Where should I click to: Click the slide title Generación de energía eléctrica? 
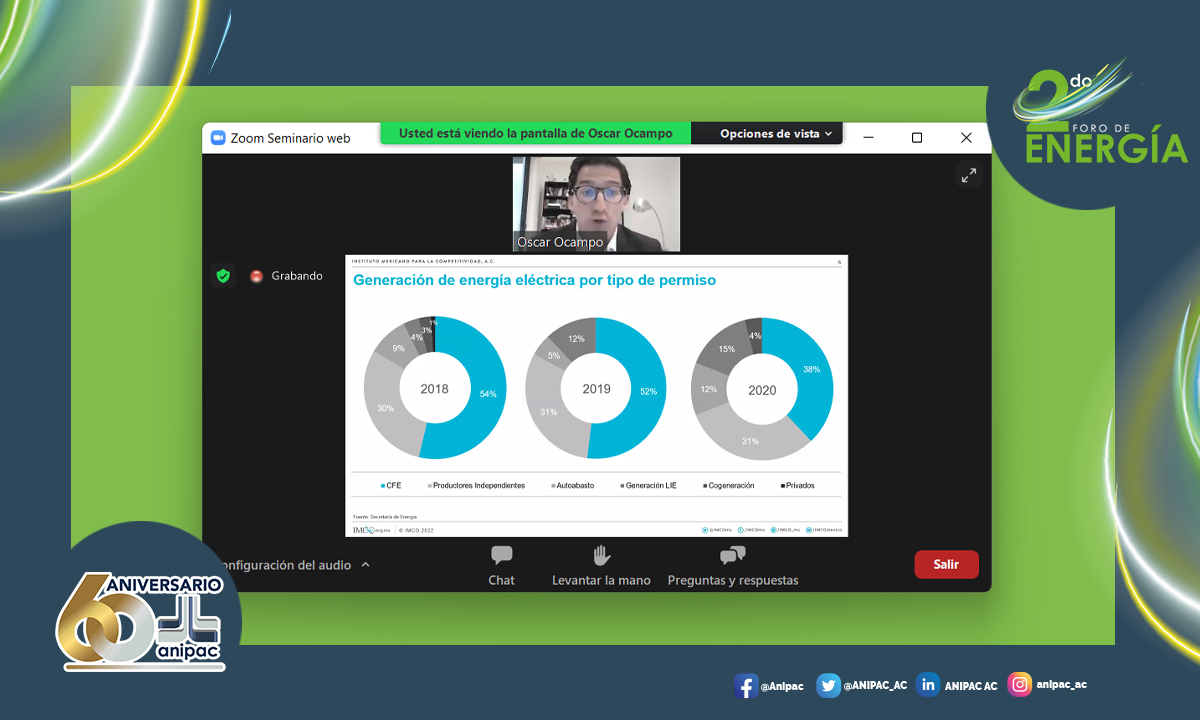(x=535, y=281)
